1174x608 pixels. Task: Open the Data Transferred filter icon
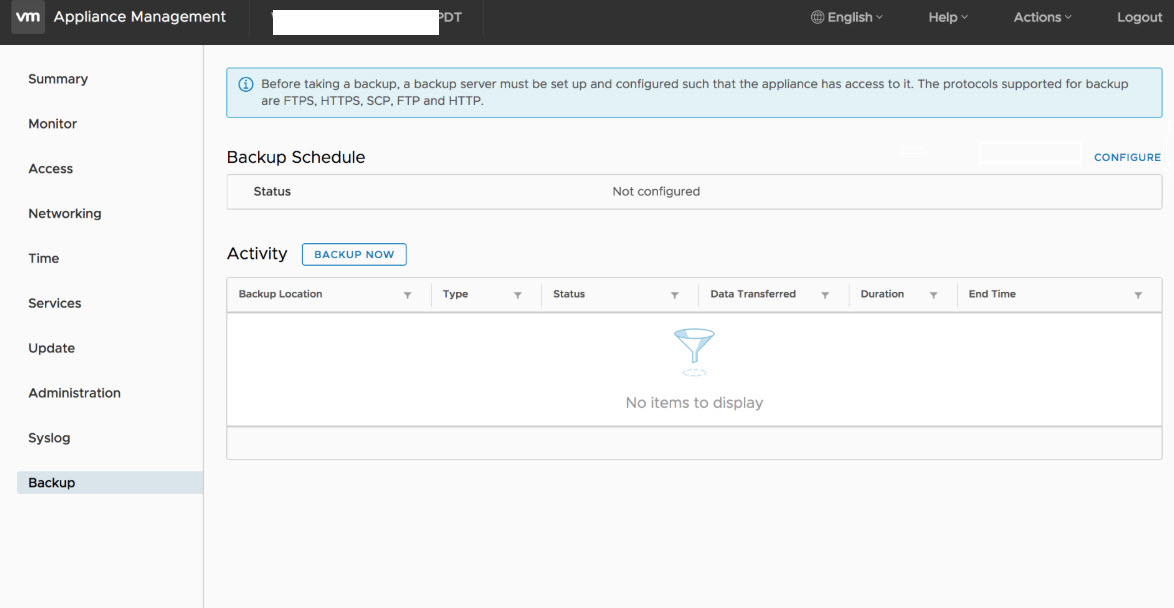point(825,295)
